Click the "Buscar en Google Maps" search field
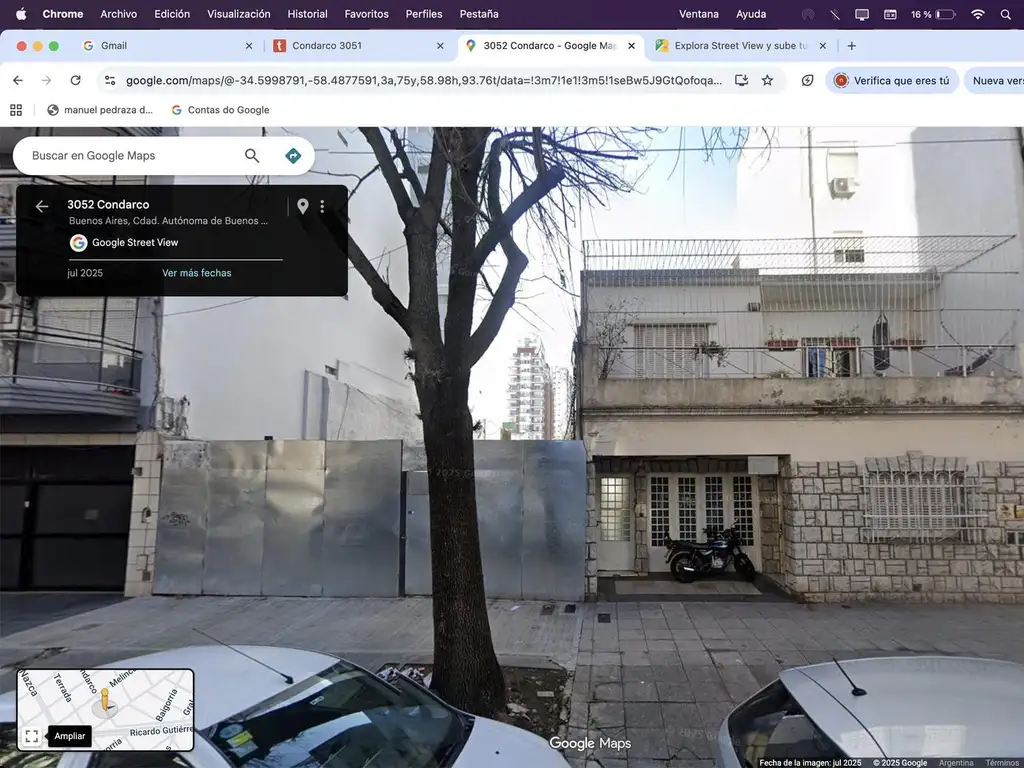This screenshot has width=1024, height=768. pyautogui.click(x=130, y=155)
